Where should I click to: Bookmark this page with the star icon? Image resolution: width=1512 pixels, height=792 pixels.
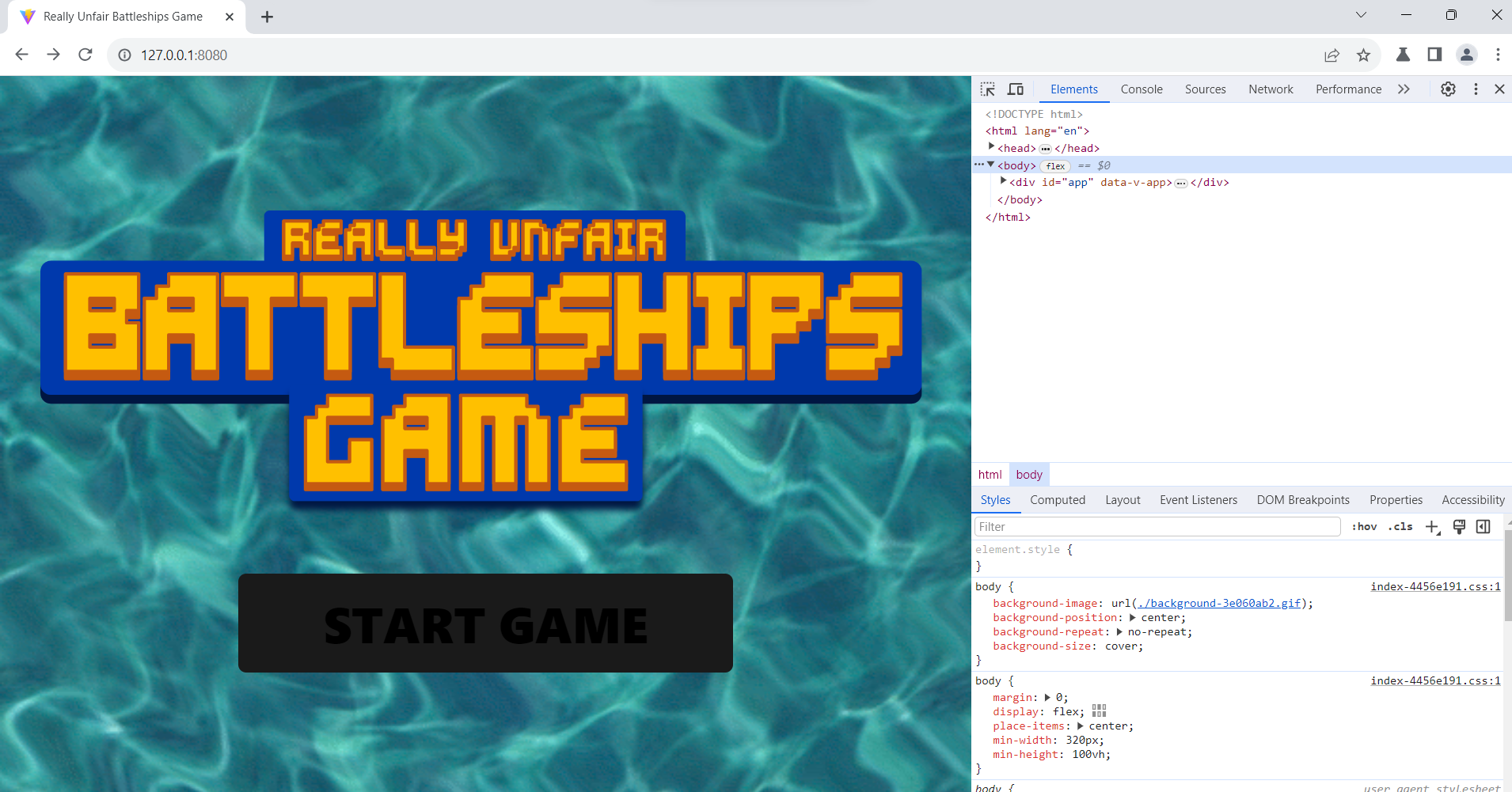(x=1363, y=55)
